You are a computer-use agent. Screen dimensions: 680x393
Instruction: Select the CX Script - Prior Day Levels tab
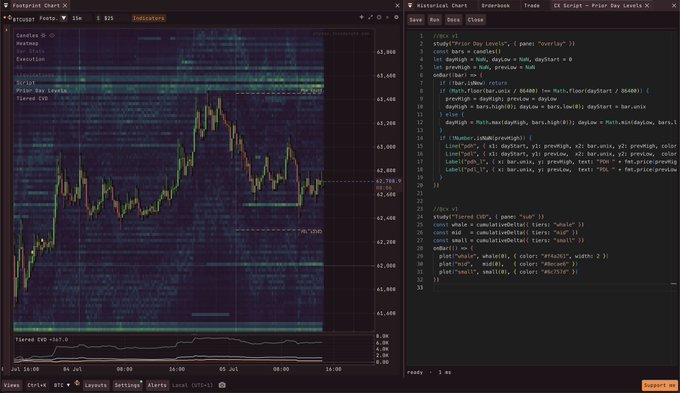coord(598,6)
